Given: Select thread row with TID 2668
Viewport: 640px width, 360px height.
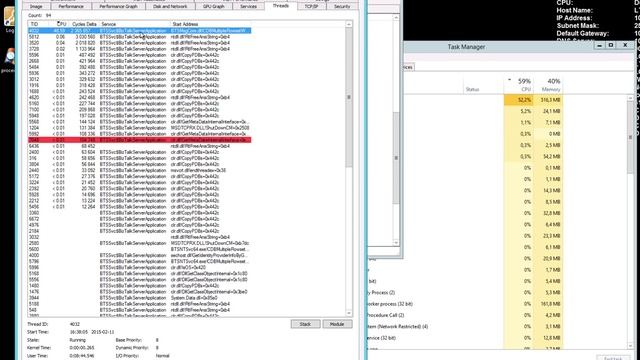Looking at the screenshot, I should (x=139, y=61).
